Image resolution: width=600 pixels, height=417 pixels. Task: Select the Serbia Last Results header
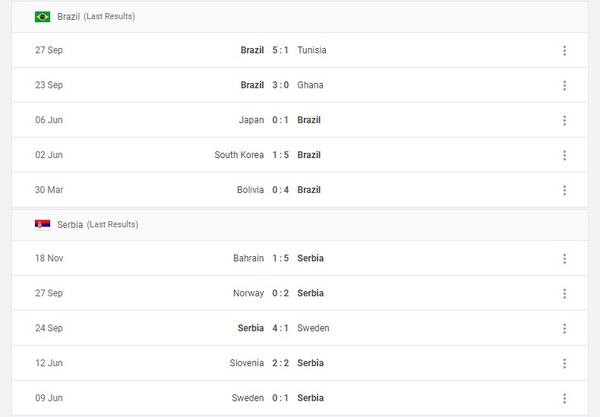pyautogui.click(x=98, y=225)
